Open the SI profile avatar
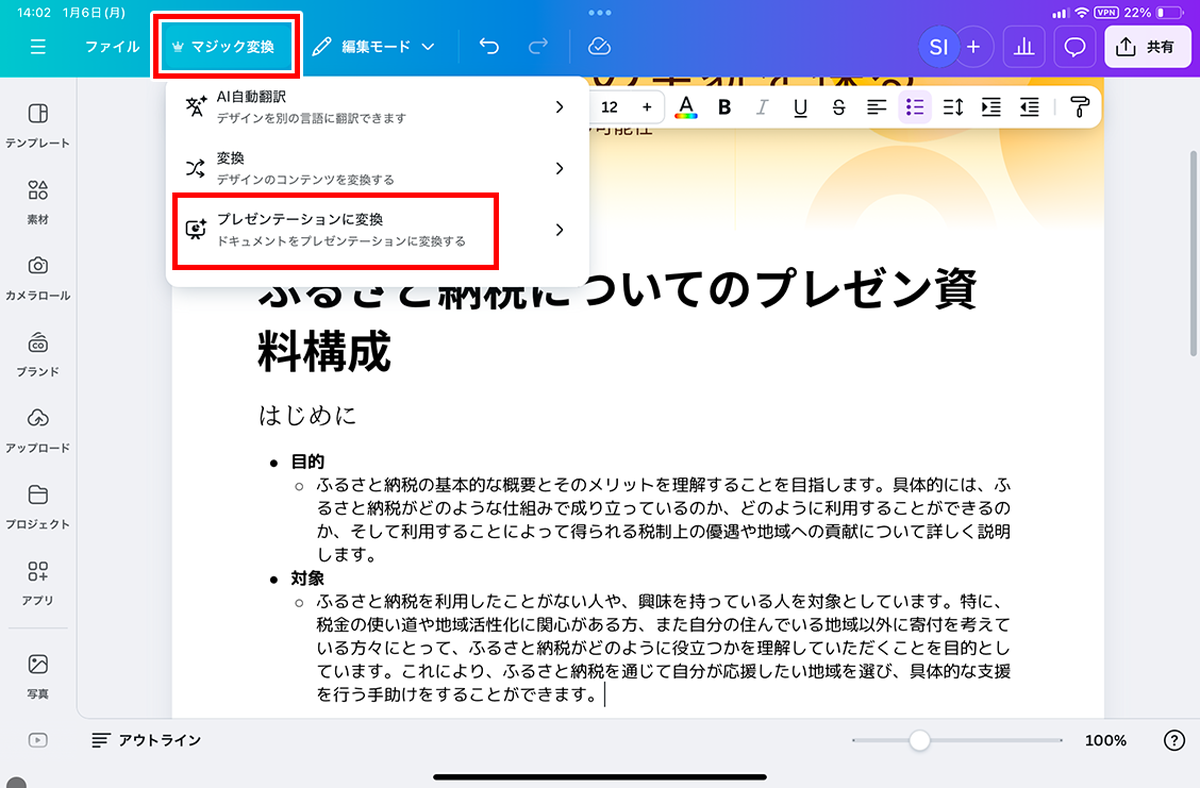The image size is (1200, 788). click(x=938, y=47)
